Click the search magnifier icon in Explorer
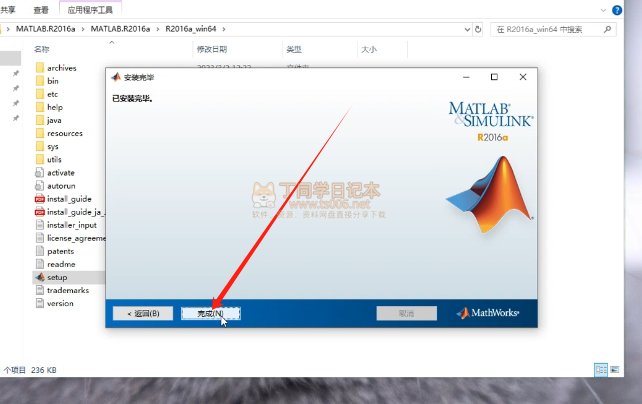This screenshot has height=404, width=642. click(x=608, y=29)
